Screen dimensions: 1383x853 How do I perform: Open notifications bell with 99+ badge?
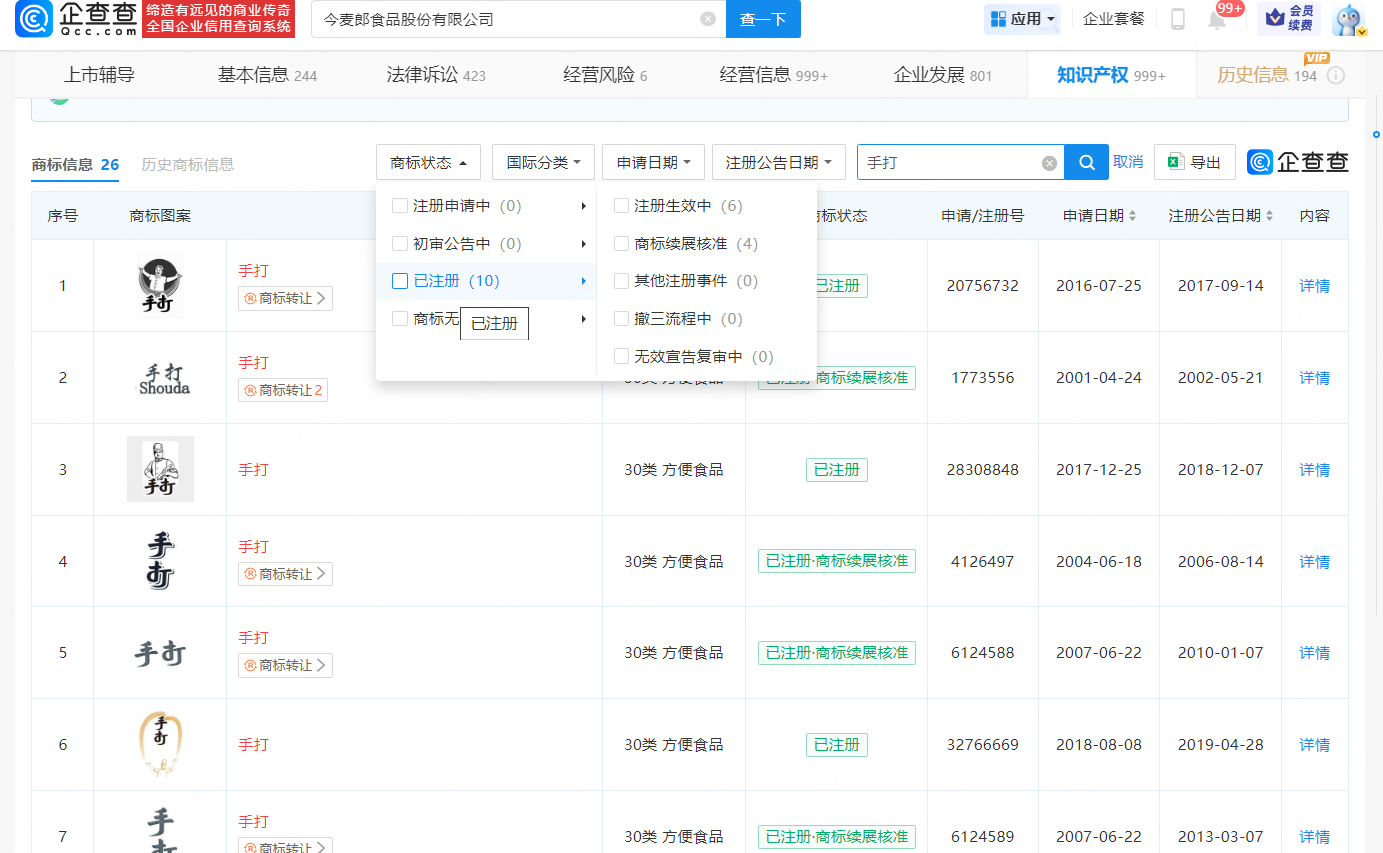pyautogui.click(x=1217, y=19)
